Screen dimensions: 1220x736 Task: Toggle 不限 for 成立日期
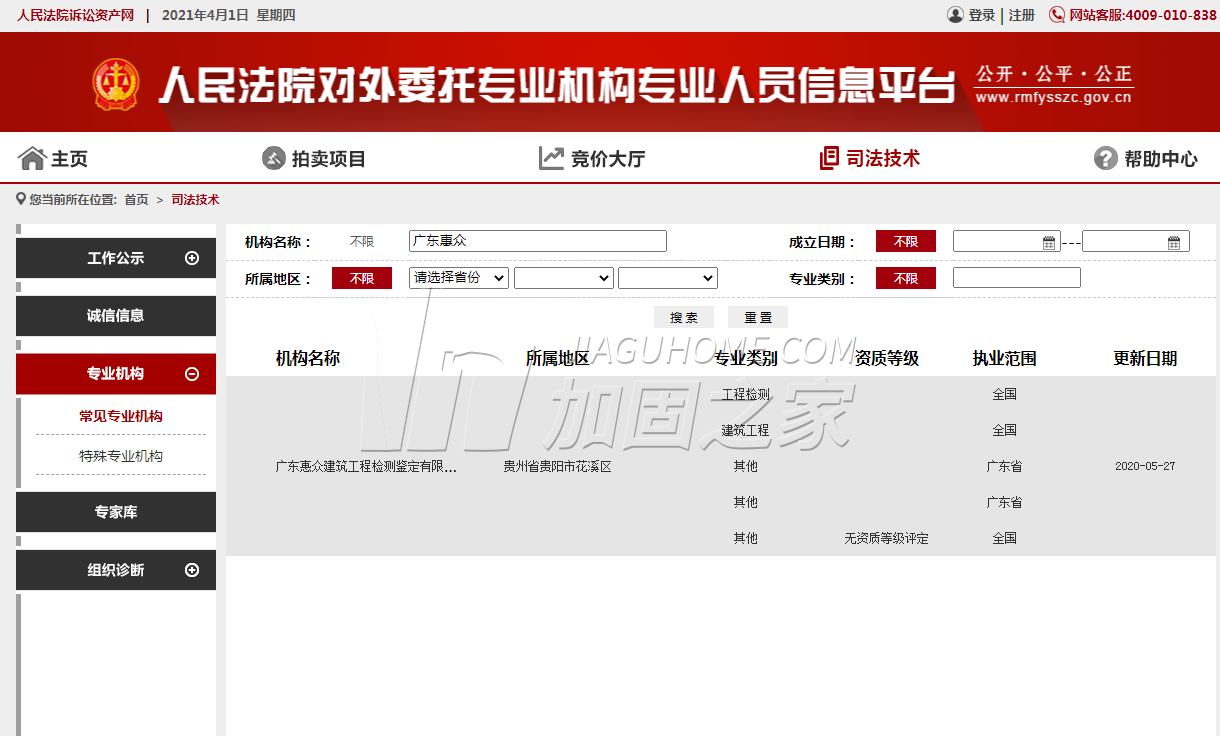(x=905, y=241)
